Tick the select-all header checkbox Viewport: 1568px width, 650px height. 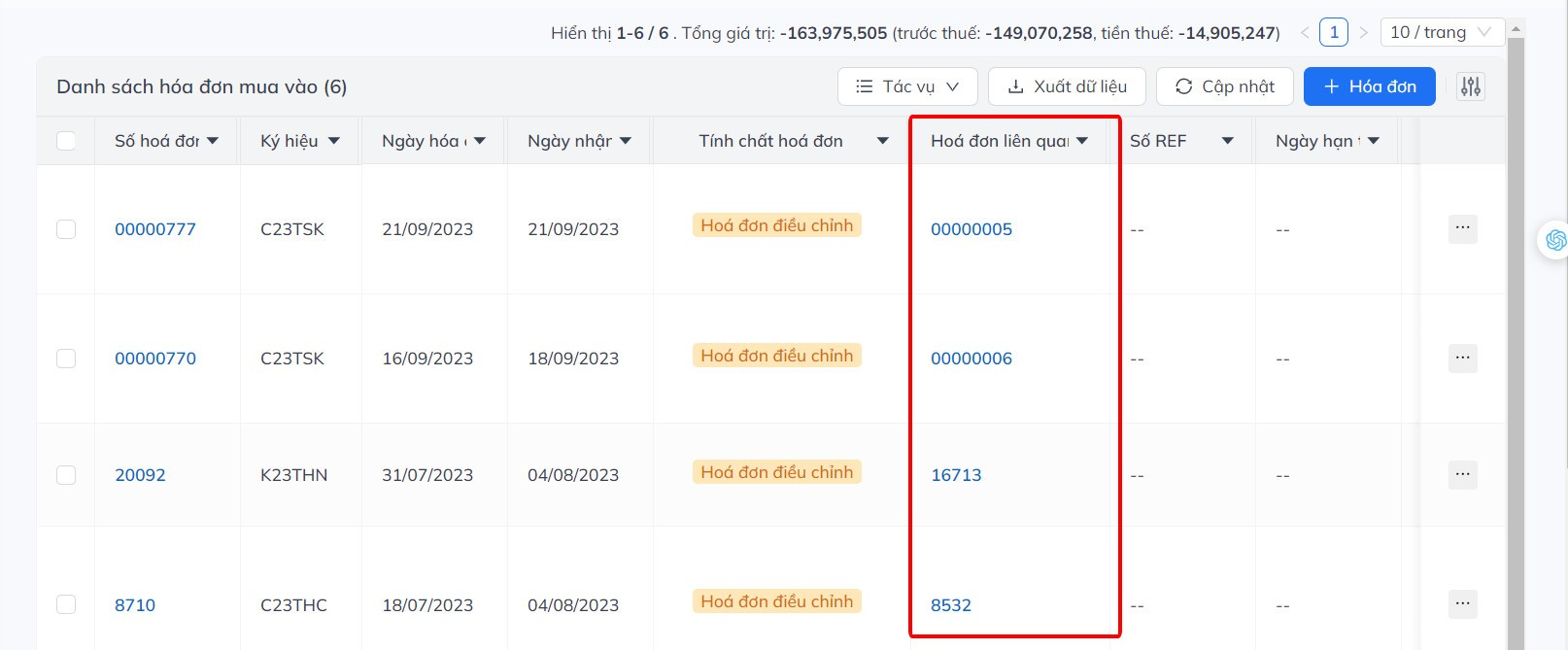point(66,141)
